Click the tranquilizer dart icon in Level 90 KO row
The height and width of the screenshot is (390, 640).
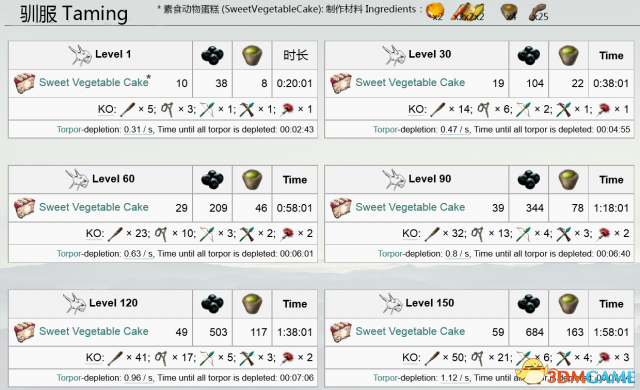click(x=604, y=234)
